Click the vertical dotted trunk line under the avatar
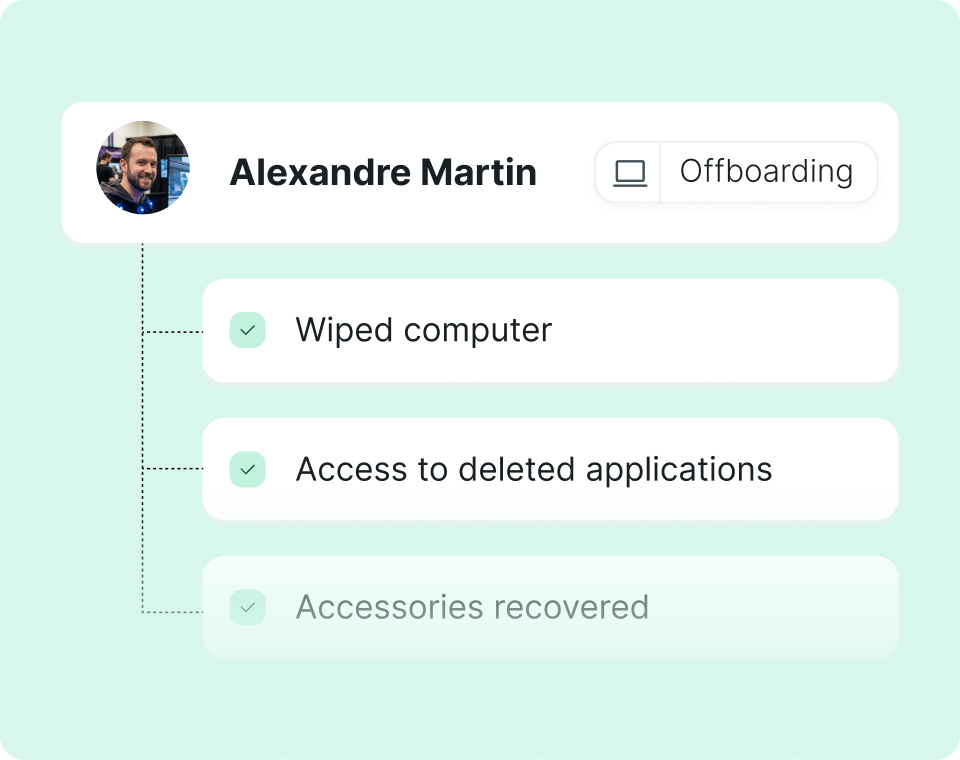Image resolution: width=960 pixels, height=760 pixels. (143, 400)
